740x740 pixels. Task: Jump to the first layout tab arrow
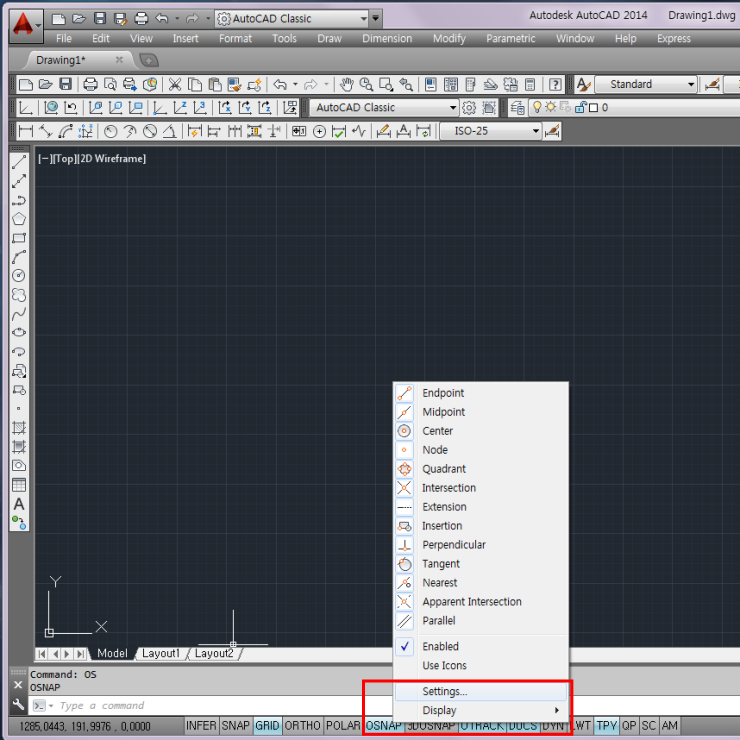point(42,654)
